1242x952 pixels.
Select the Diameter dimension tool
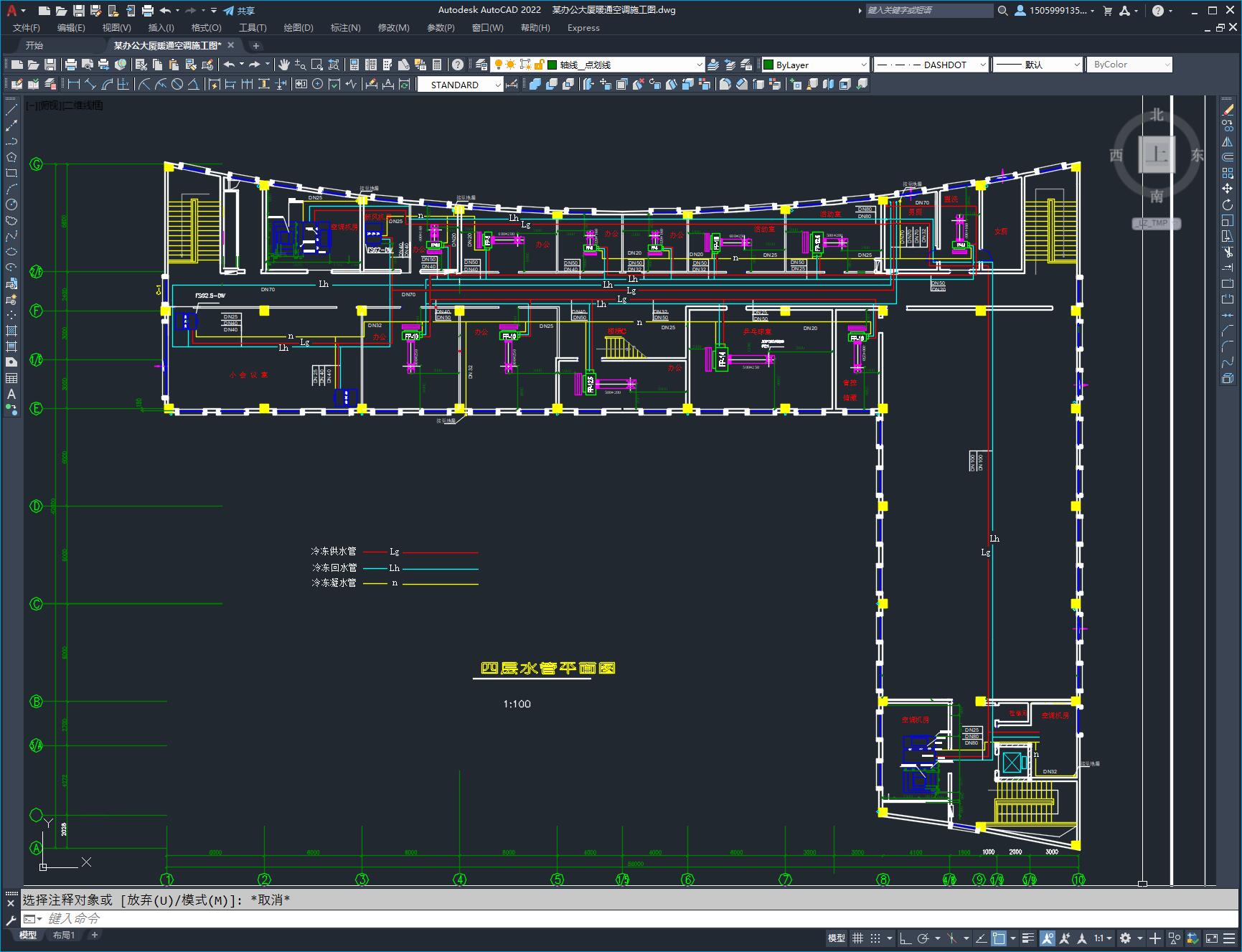(x=177, y=84)
